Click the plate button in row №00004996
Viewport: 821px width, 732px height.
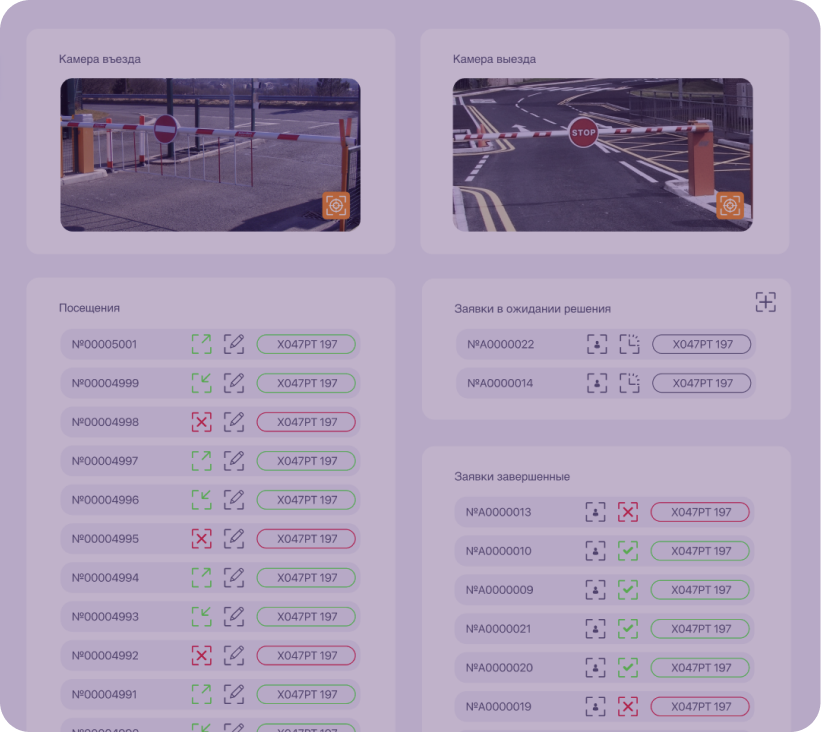(306, 500)
